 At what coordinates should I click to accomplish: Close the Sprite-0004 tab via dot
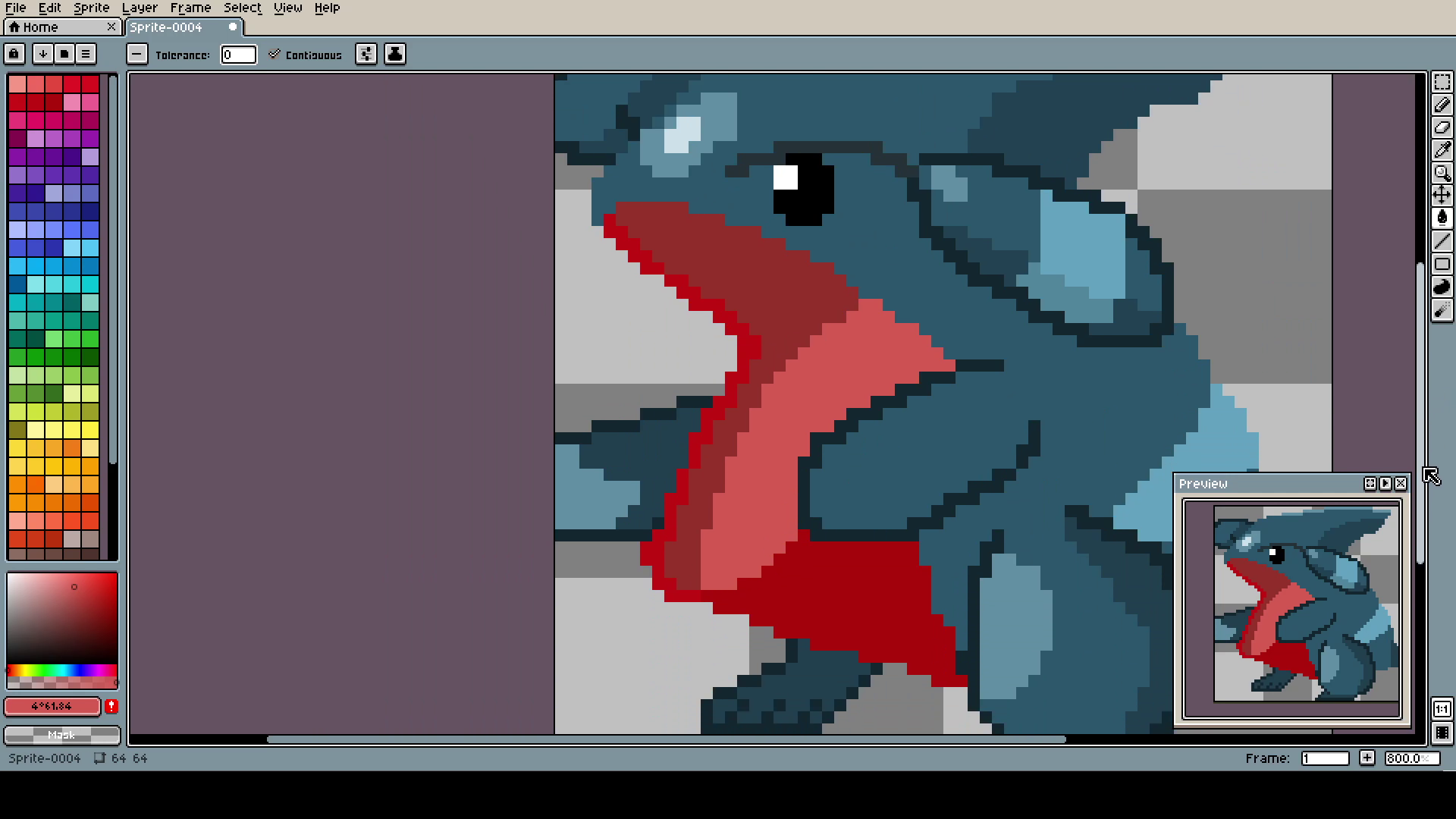click(x=233, y=27)
